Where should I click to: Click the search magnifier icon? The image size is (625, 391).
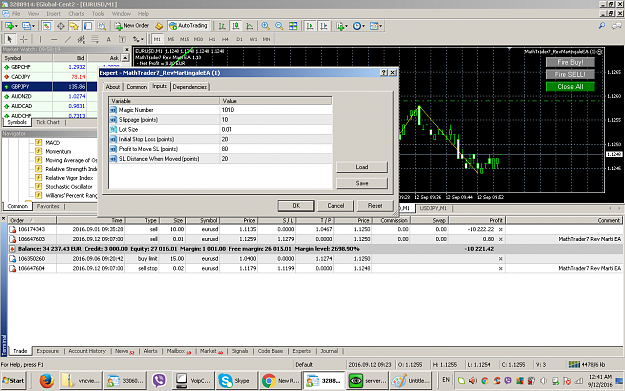coord(602,26)
